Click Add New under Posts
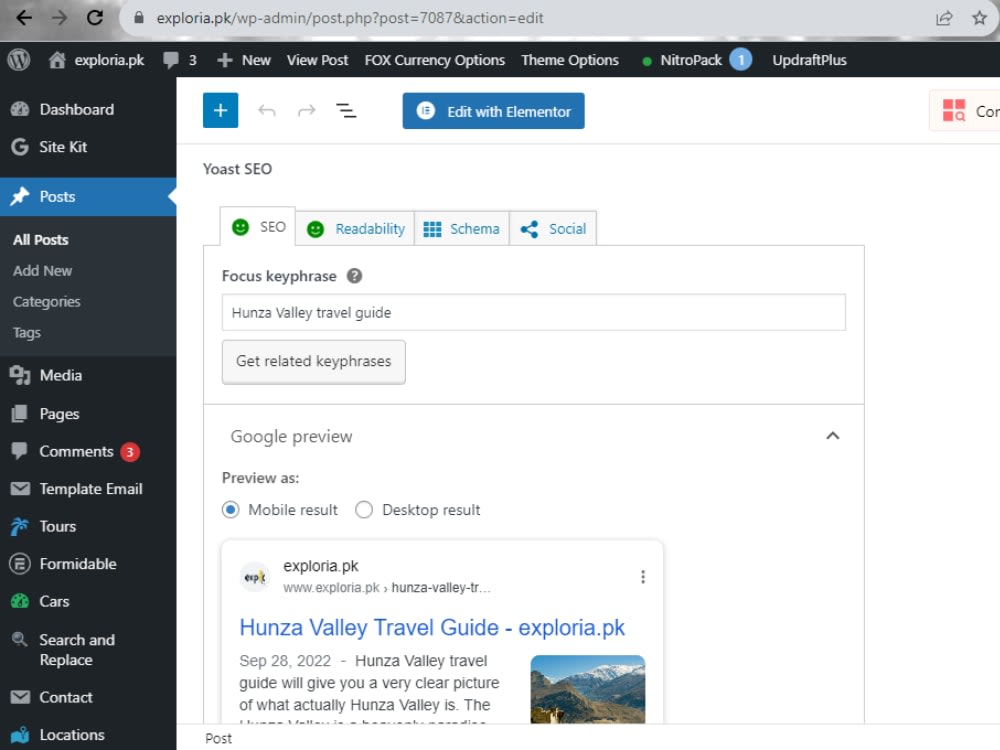 tap(43, 270)
